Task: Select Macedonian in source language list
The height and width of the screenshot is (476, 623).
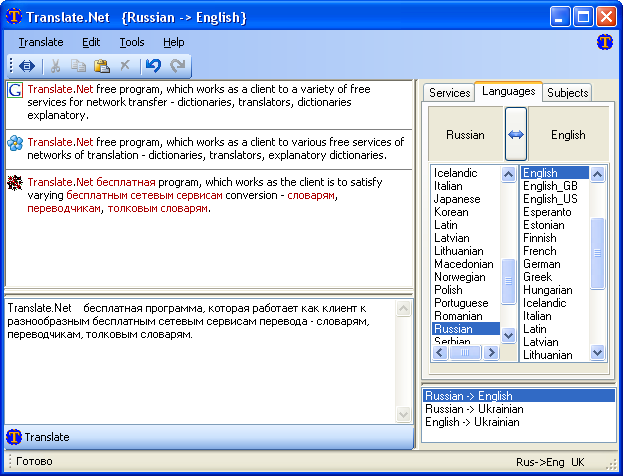Action: click(466, 264)
